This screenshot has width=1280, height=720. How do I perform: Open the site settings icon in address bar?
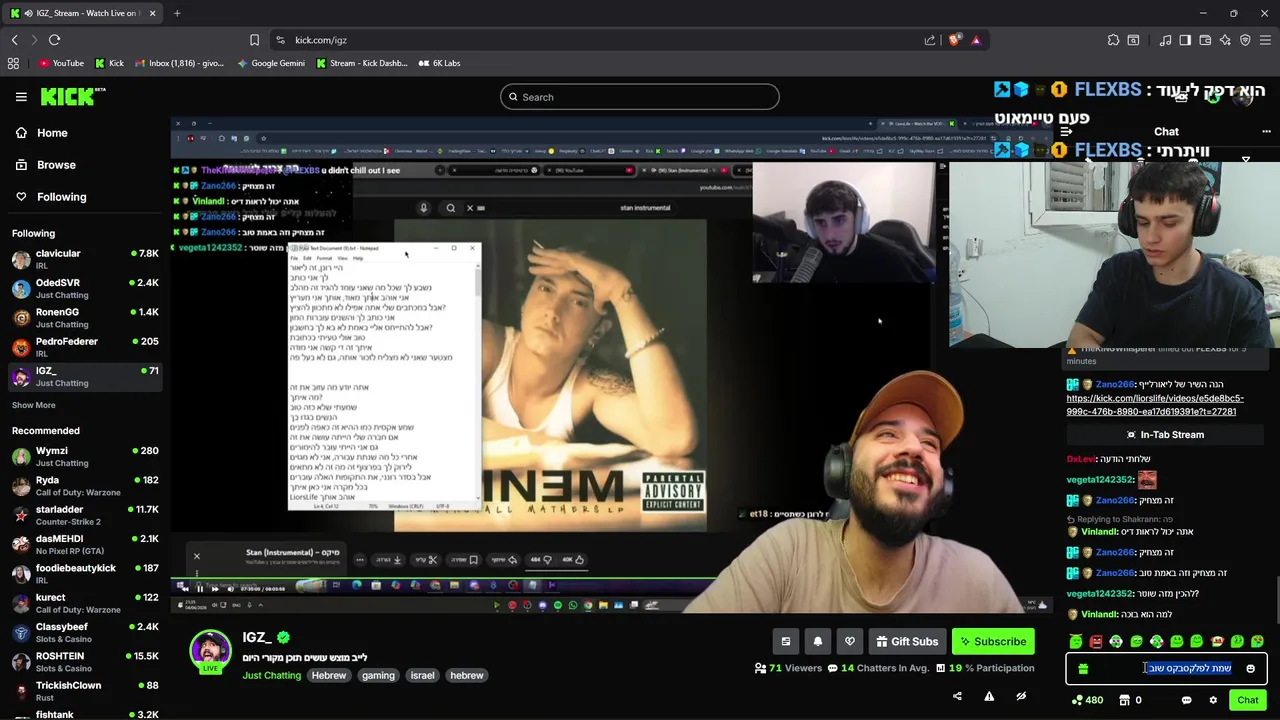tap(280, 40)
